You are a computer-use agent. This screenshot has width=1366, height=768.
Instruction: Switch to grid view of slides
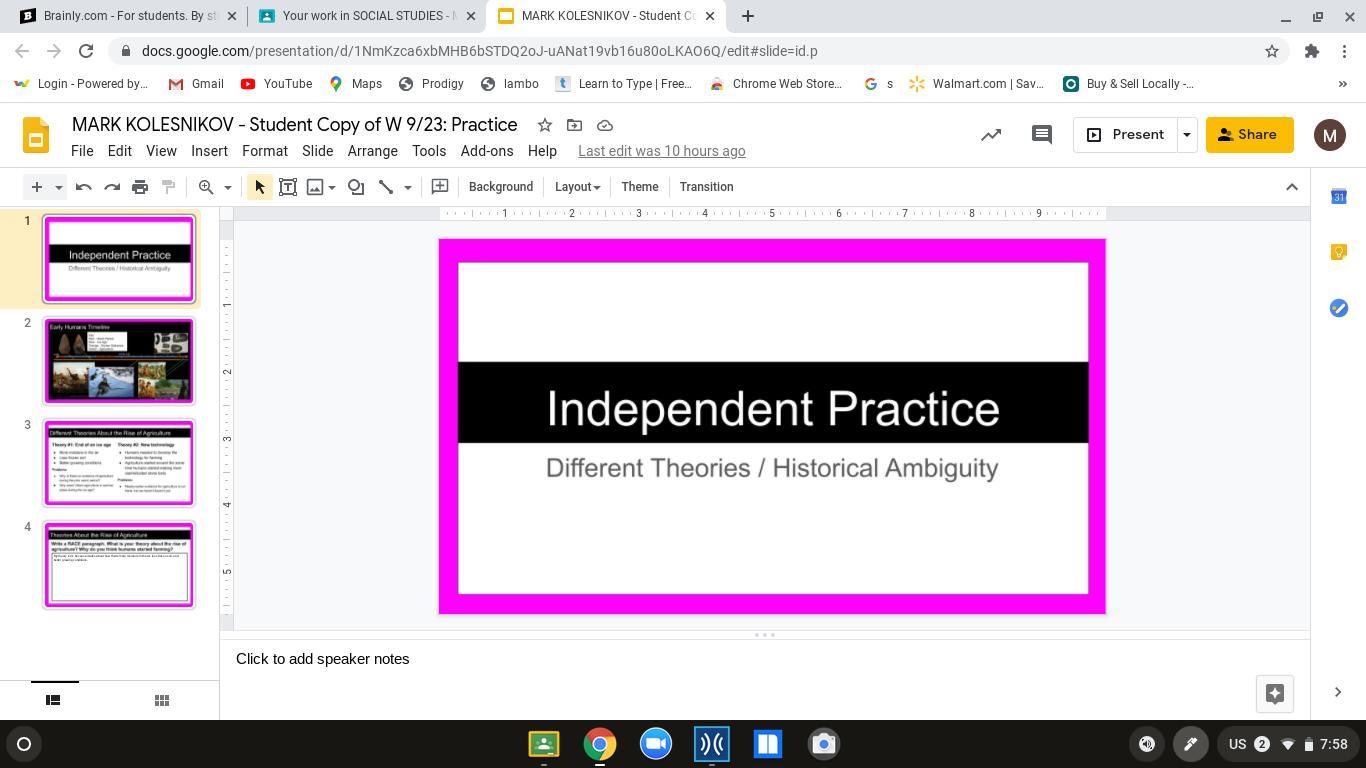pos(161,700)
